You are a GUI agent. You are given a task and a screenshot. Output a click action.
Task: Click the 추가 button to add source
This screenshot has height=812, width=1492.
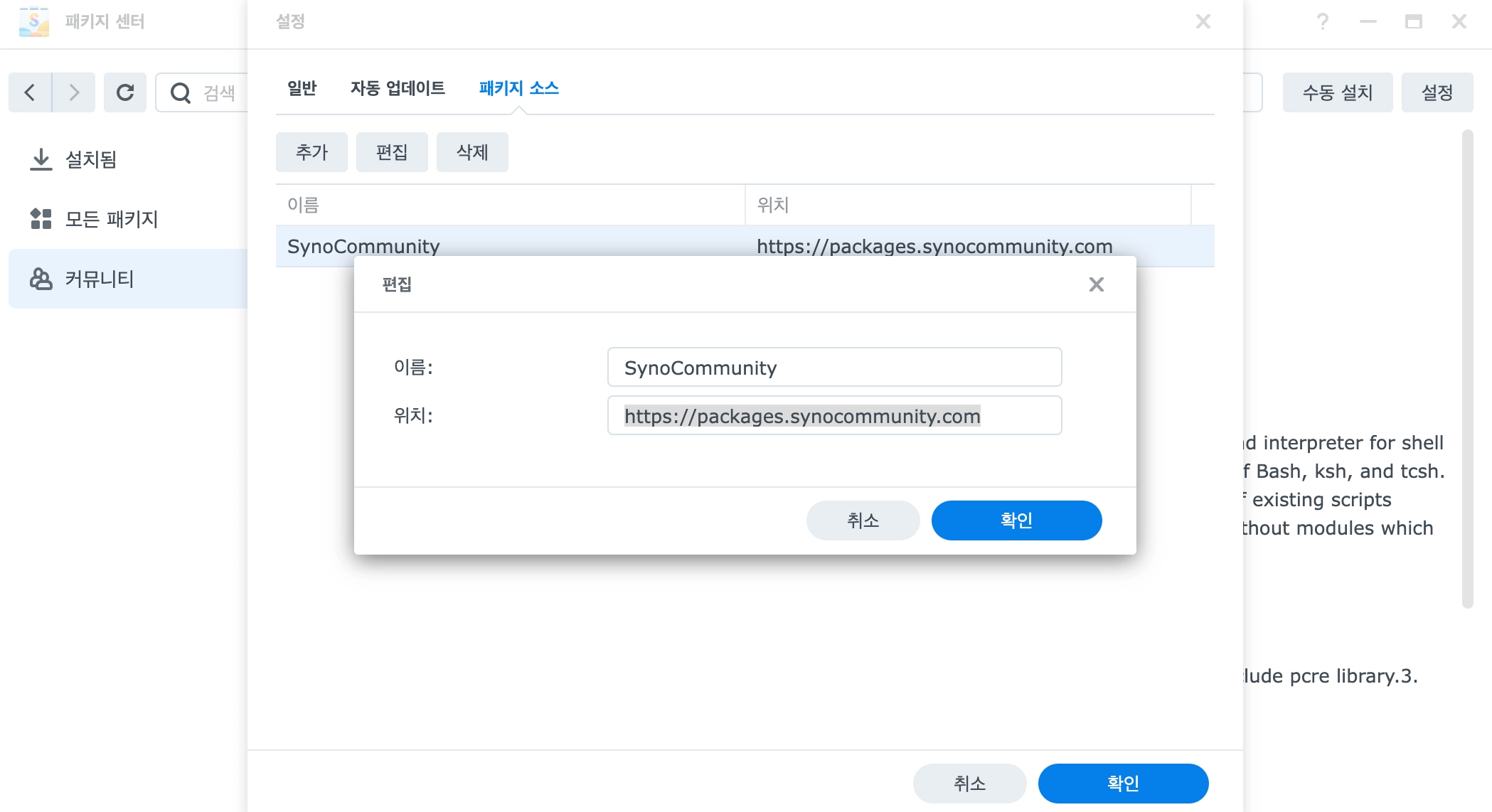pyautogui.click(x=311, y=152)
